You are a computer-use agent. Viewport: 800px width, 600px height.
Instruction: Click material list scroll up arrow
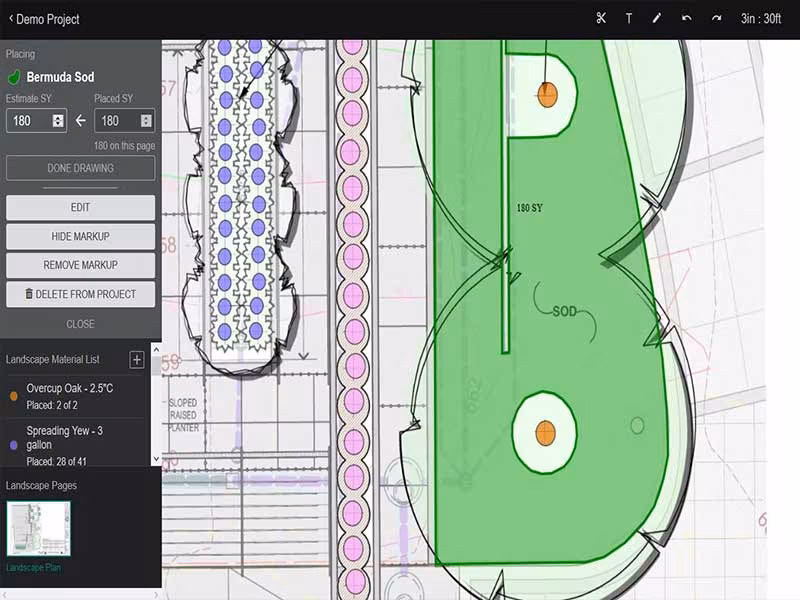pyautogui.click(x=156, y=349)
